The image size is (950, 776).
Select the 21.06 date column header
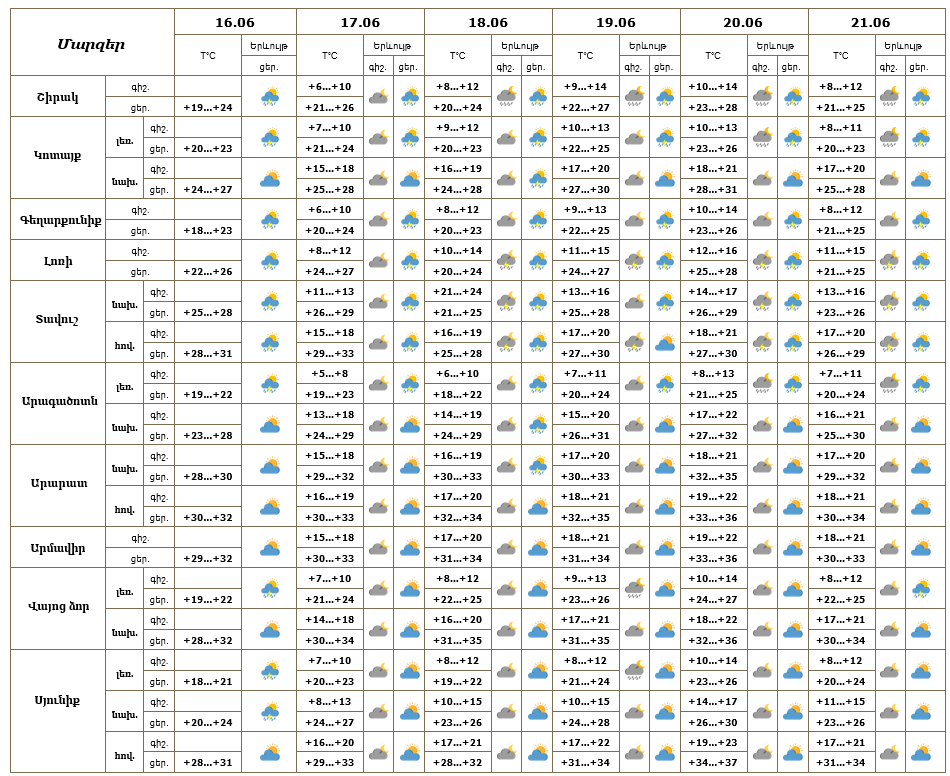tap(871, 22)
